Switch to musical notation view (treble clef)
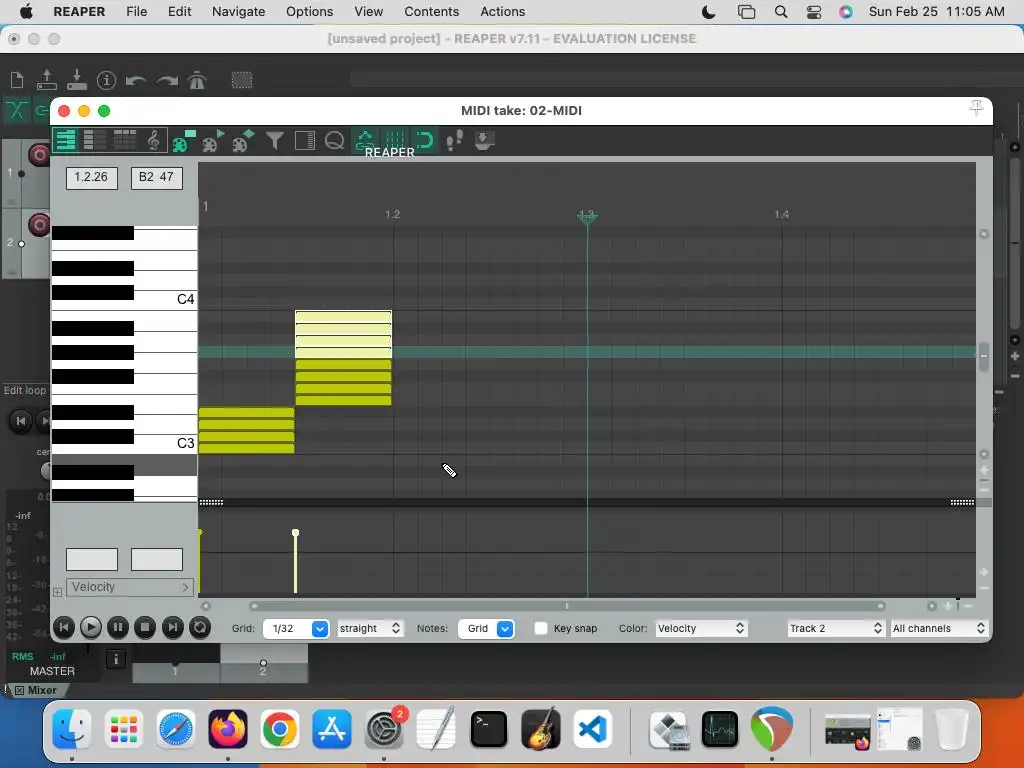This screenshot has height=768, width=1024. [153, 140]
